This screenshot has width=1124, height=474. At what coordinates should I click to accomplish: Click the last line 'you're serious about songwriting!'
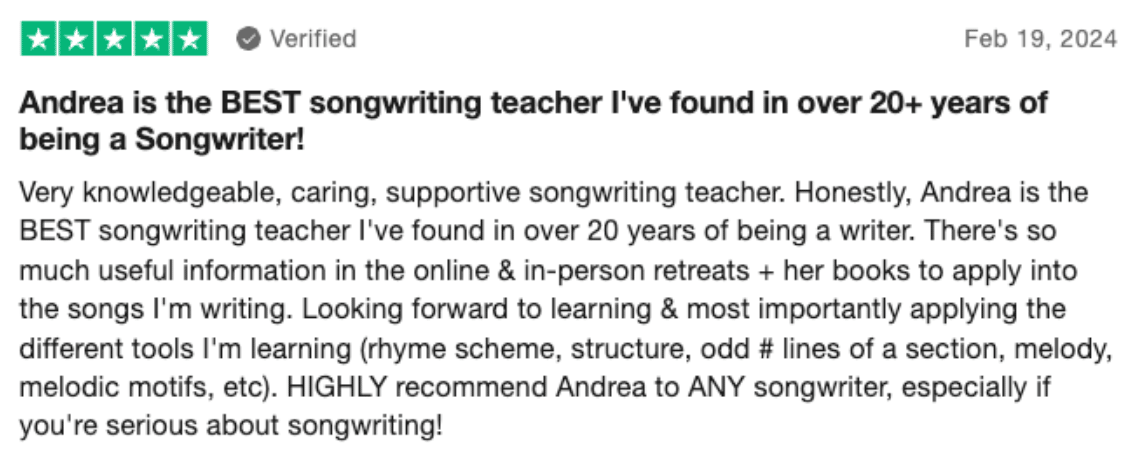click(x=230, y=424)
